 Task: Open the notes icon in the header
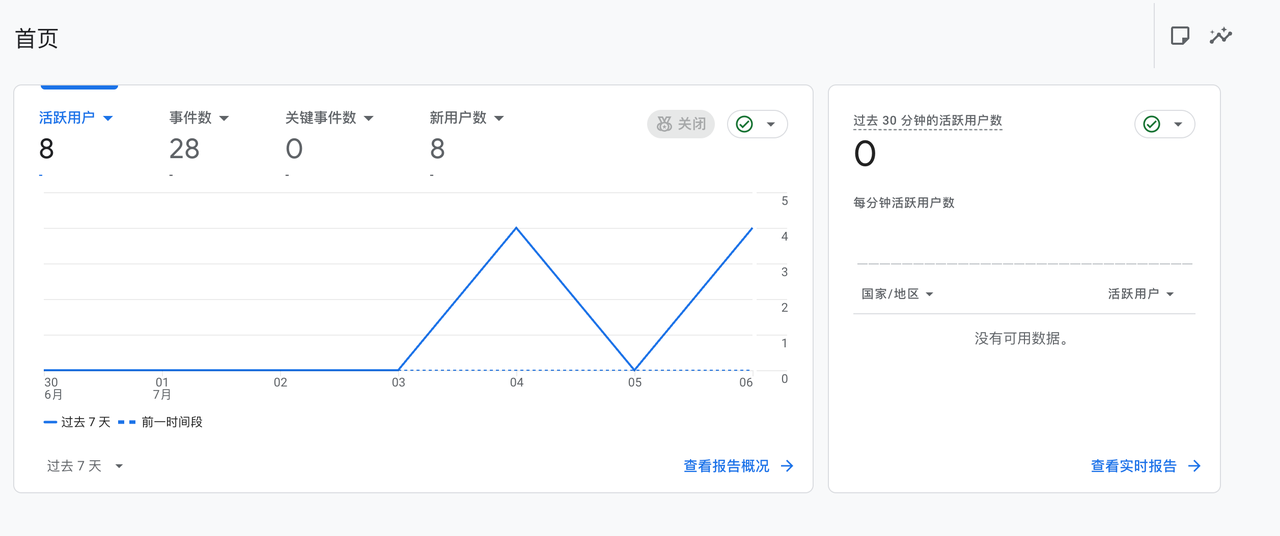1180,36
